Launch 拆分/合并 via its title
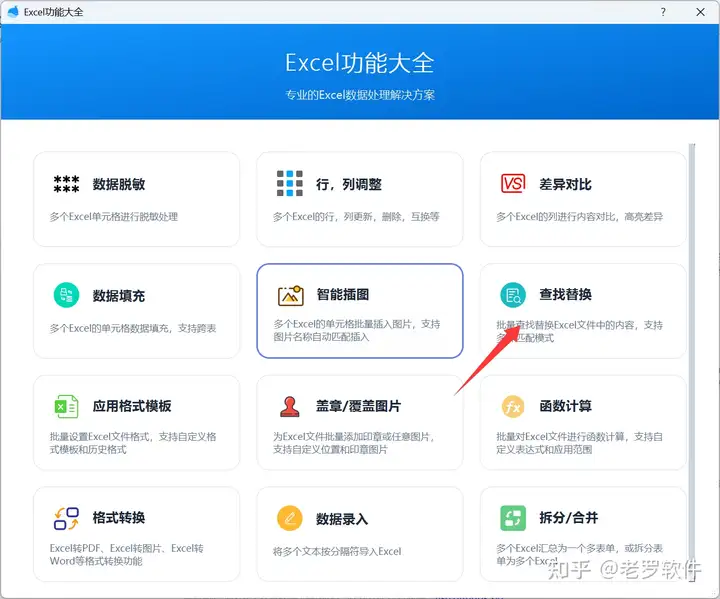Screen dimensions: 720x599 [568, 518]
